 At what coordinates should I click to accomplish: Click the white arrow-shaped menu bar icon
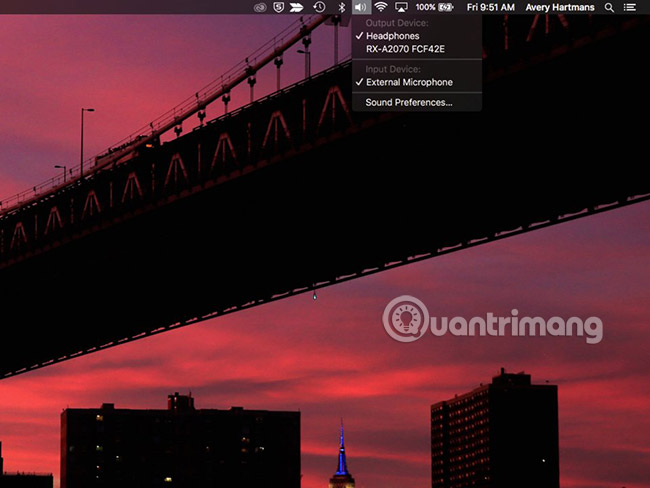click(x=297, y=7)
